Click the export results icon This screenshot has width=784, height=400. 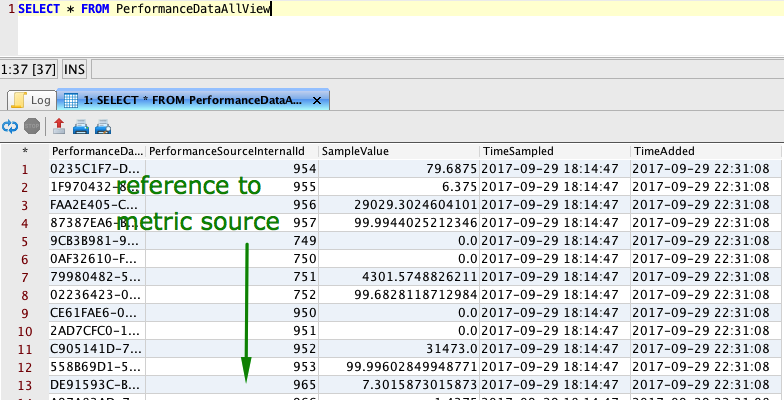[58, 126]
